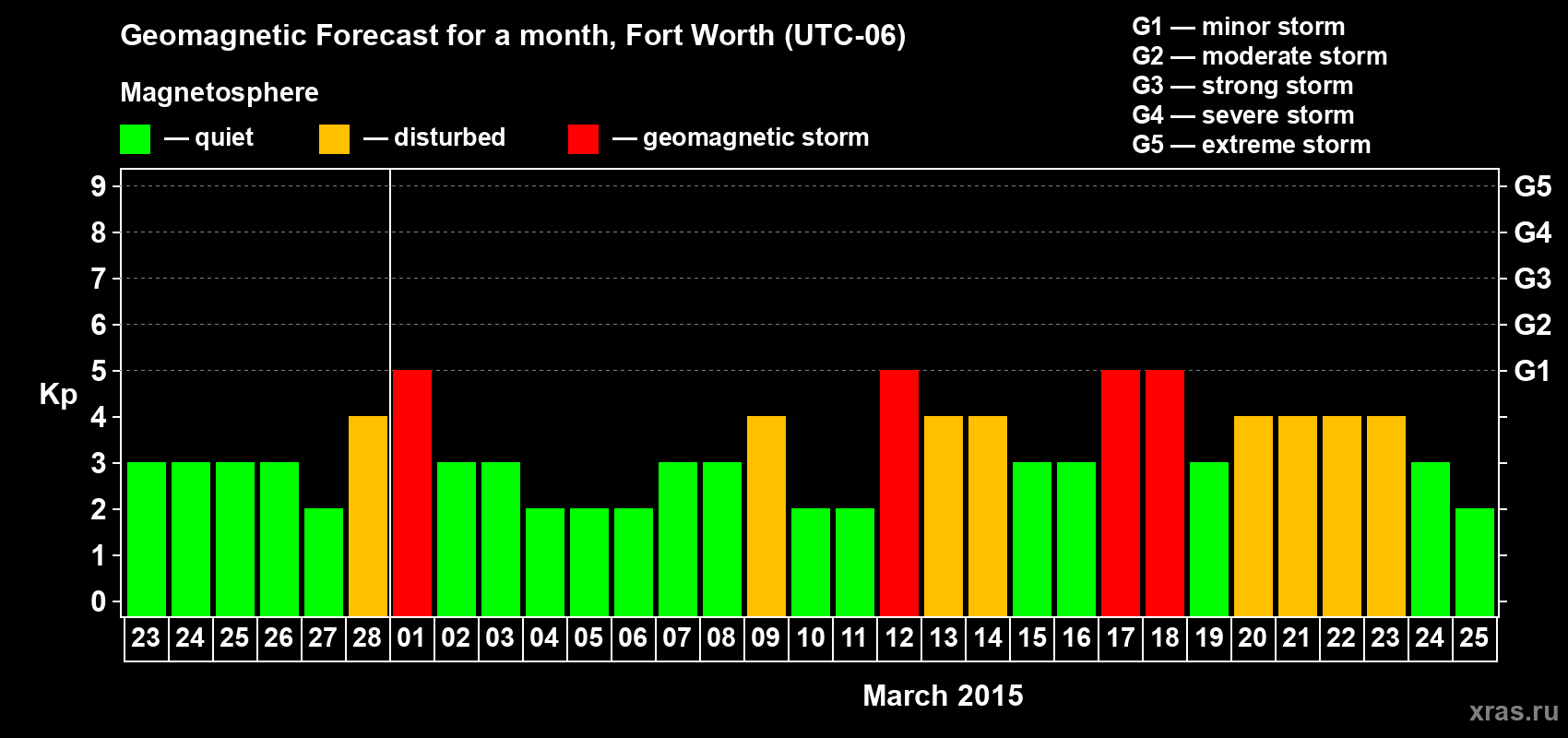Select the green bar for February 27
The image size is (1568, 738).
tap(324, 562)
